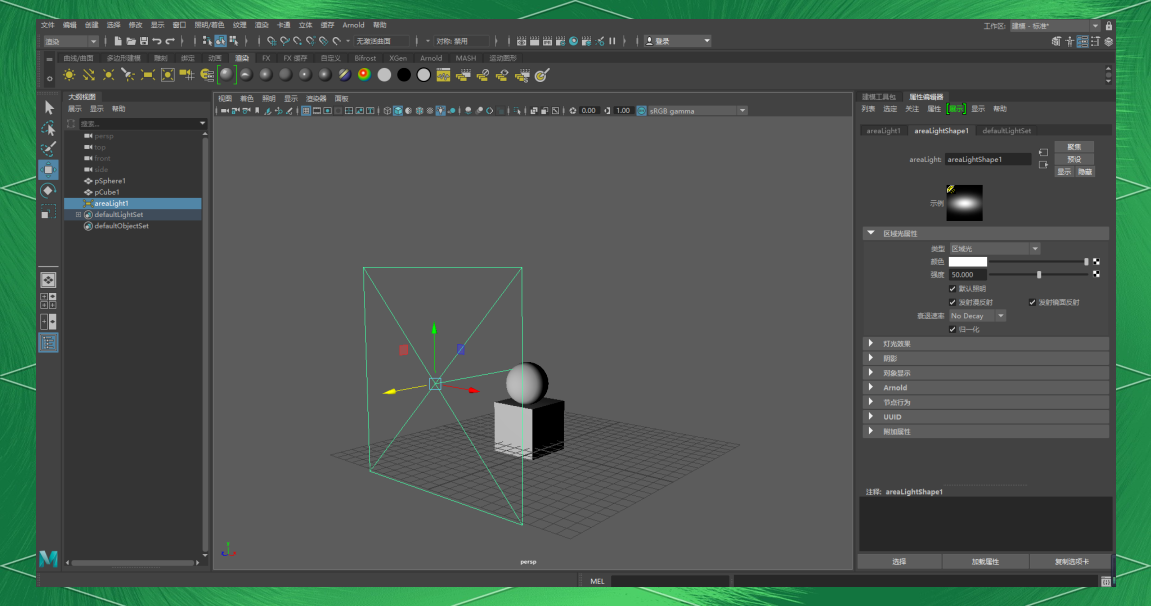Screen dimensions: 1151x606
Task: Click the New Scene icon
Action: tap(117, 41)
